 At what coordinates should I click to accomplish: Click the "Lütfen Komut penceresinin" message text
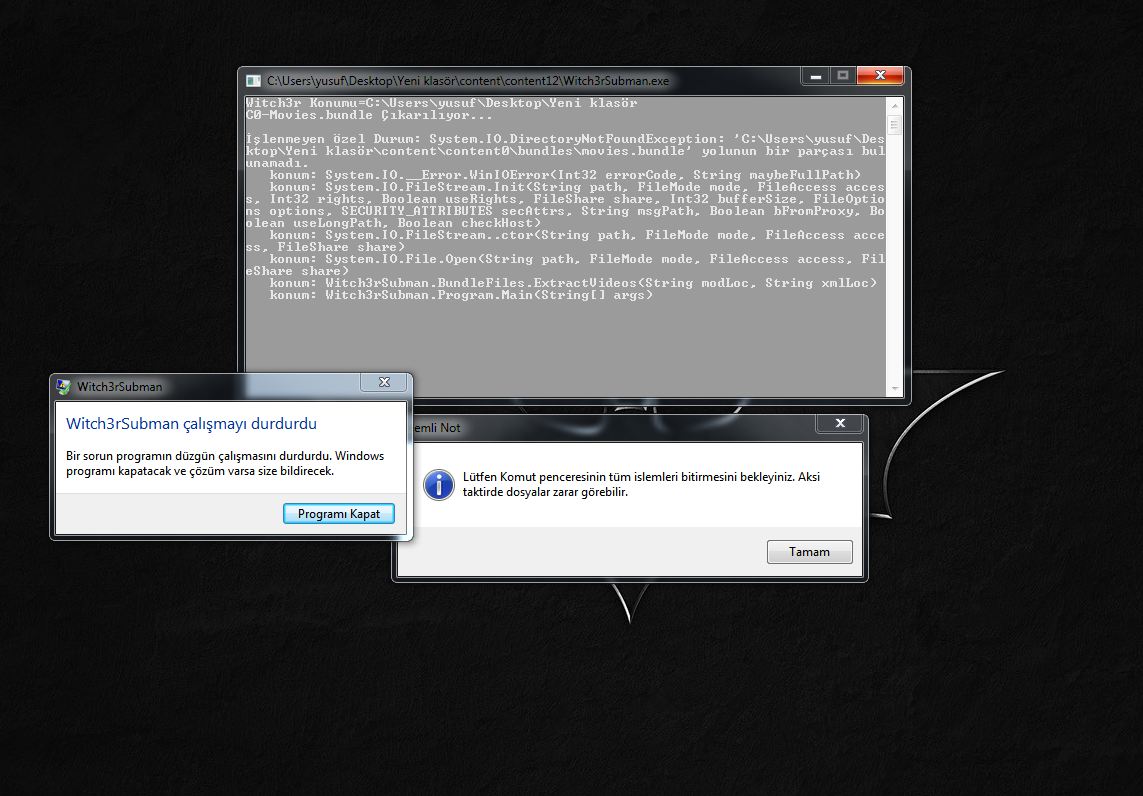(641, 484)
